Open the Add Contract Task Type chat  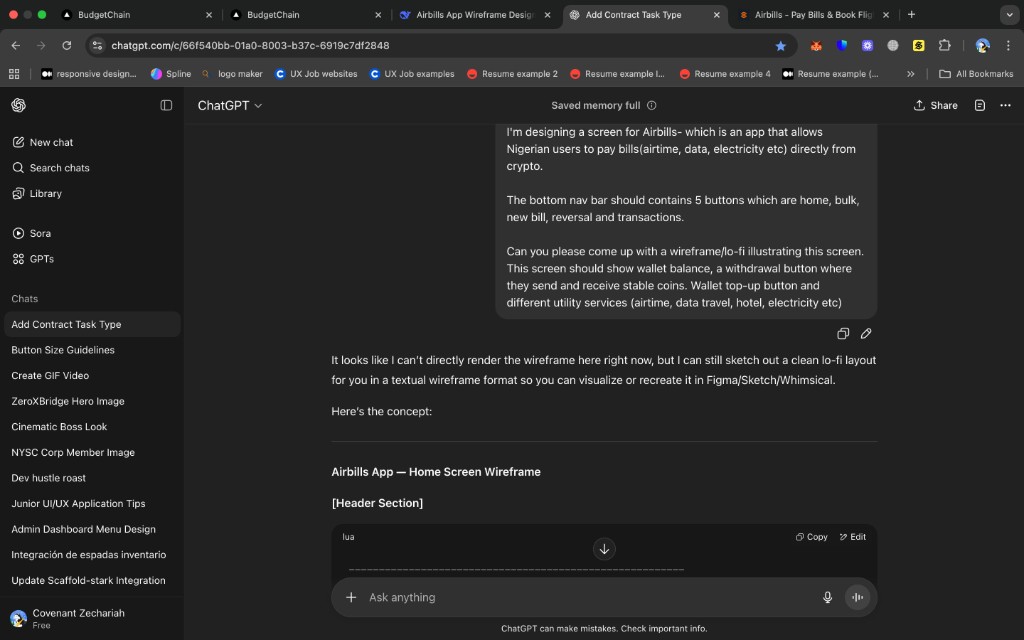(92, 325)
